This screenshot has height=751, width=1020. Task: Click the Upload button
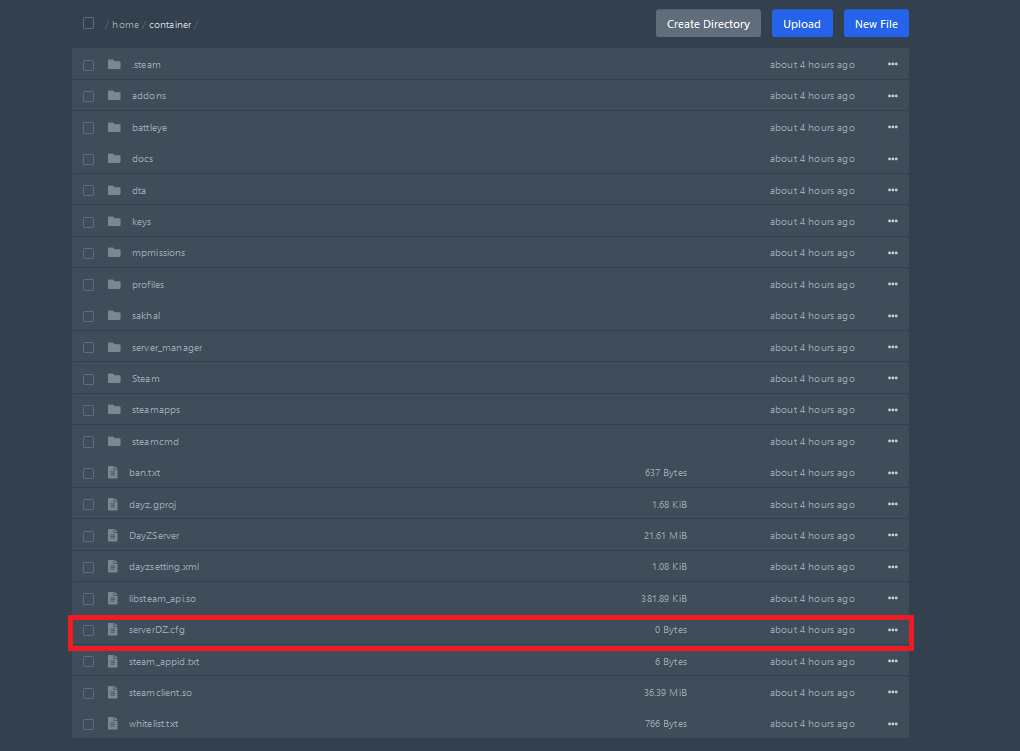coord(802,23)
